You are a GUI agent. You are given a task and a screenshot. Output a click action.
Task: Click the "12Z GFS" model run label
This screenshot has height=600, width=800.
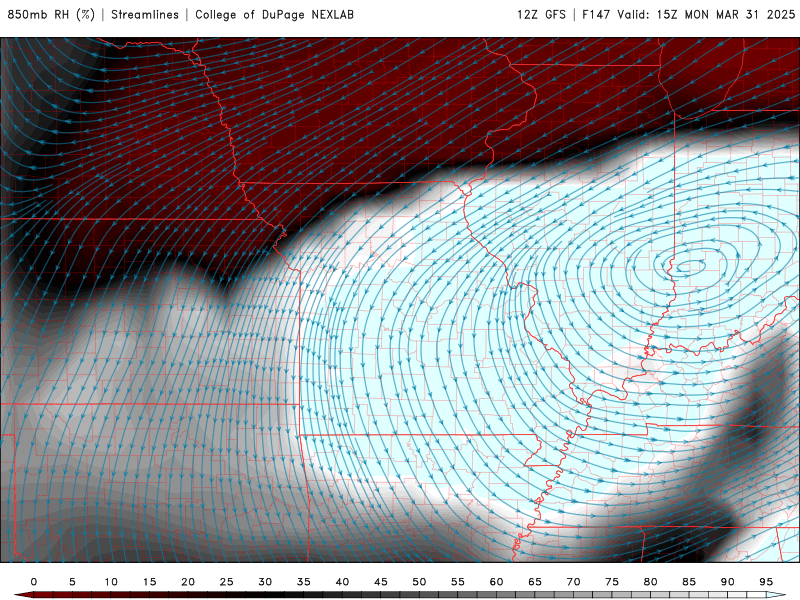point(541,14)
